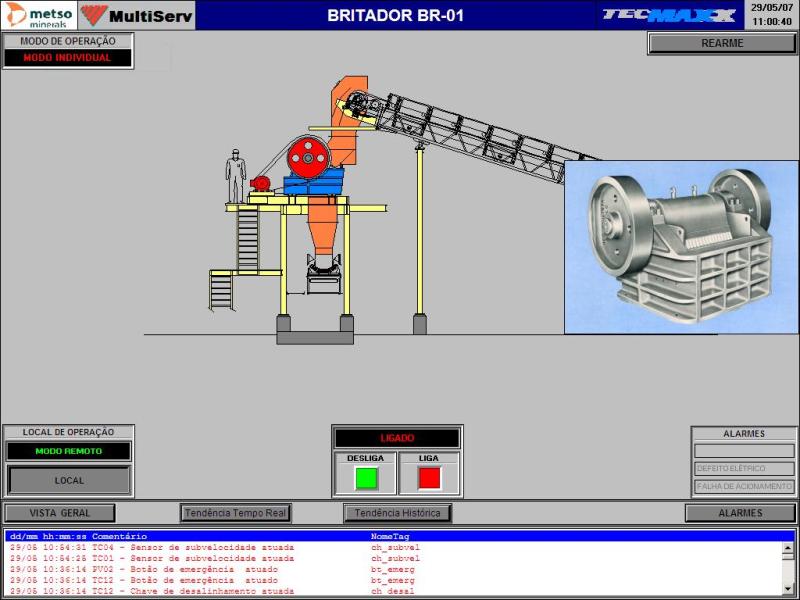Select the small red motor graphic
The width and height of the screenshot is (800, 600).
(x=261, y=184)
